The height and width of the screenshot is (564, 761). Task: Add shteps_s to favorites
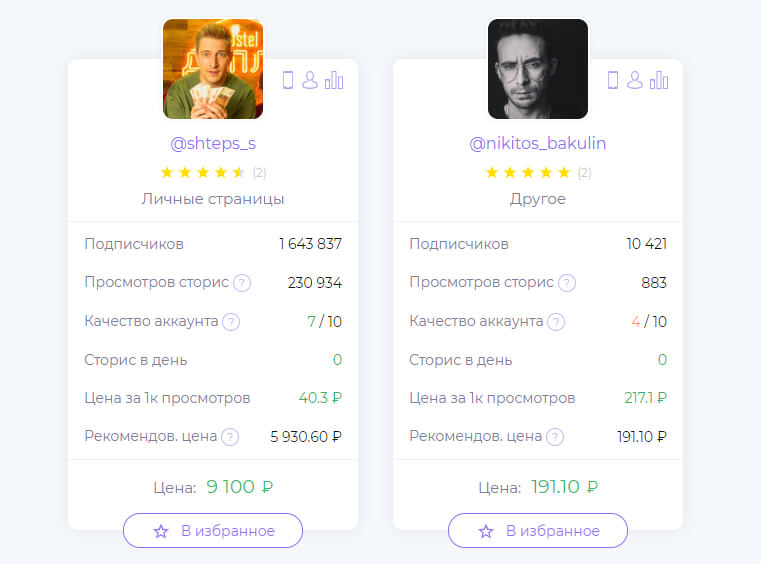[x=213, y=531]
